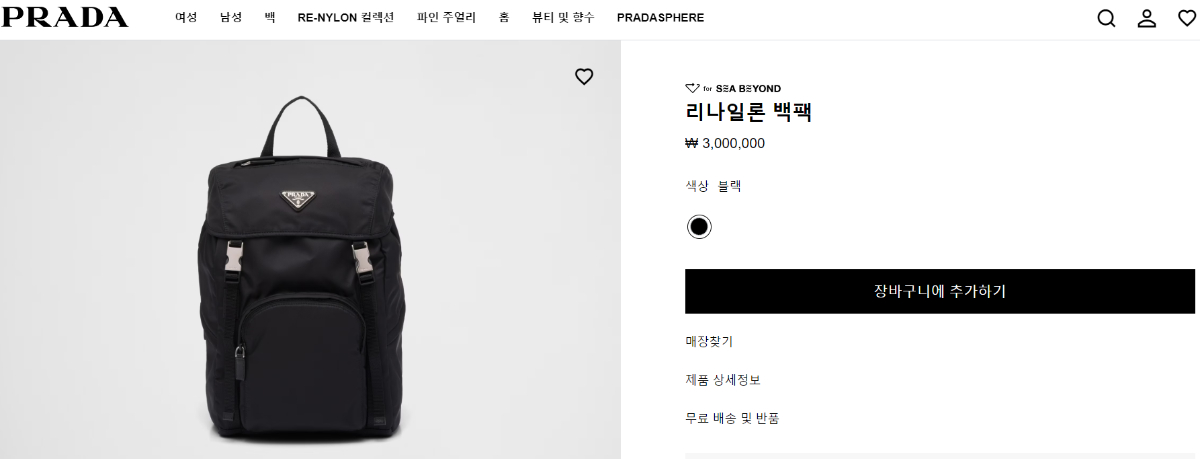
Task: Open the search magnifier icon
Action: [x=1106, y=18]
